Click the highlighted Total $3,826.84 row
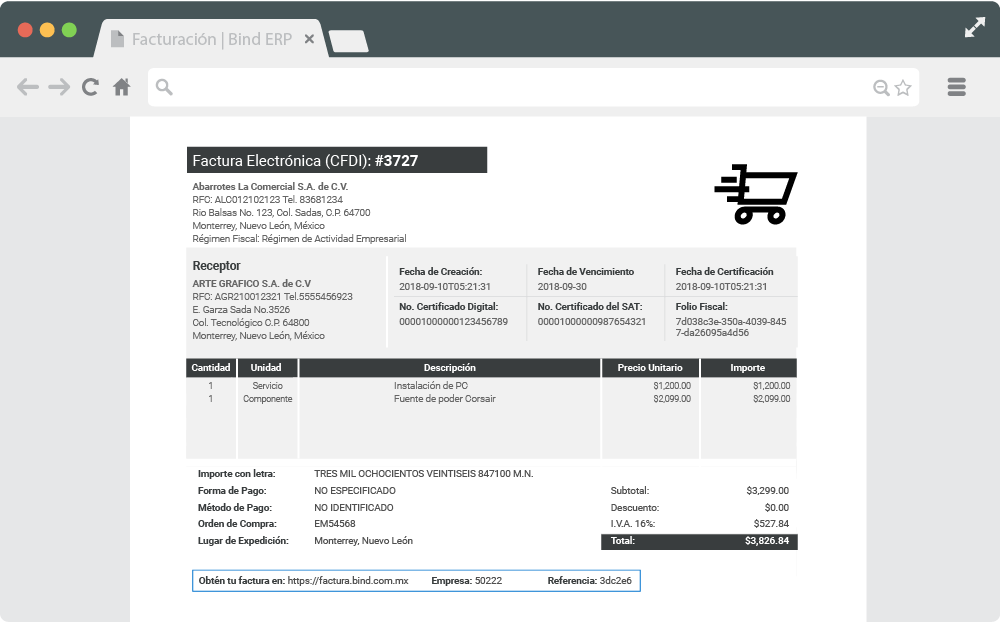The height and width of the screenshot is (623, 1000). pyautogui.click(x=698, y=541)
